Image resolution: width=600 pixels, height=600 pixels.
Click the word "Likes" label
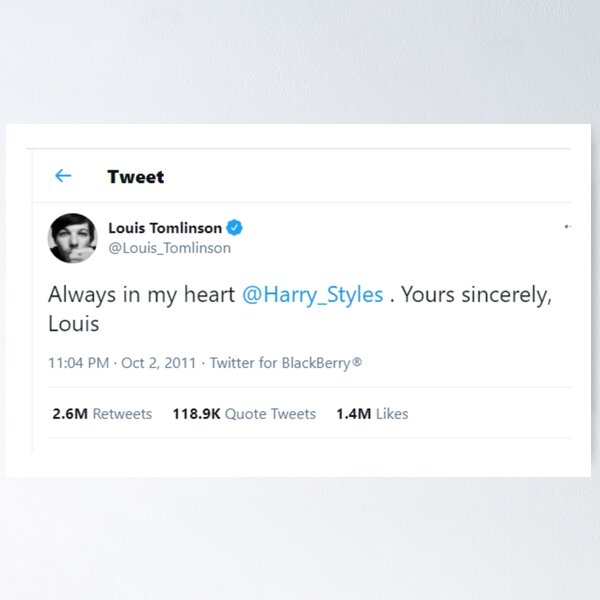click(392, 414)
